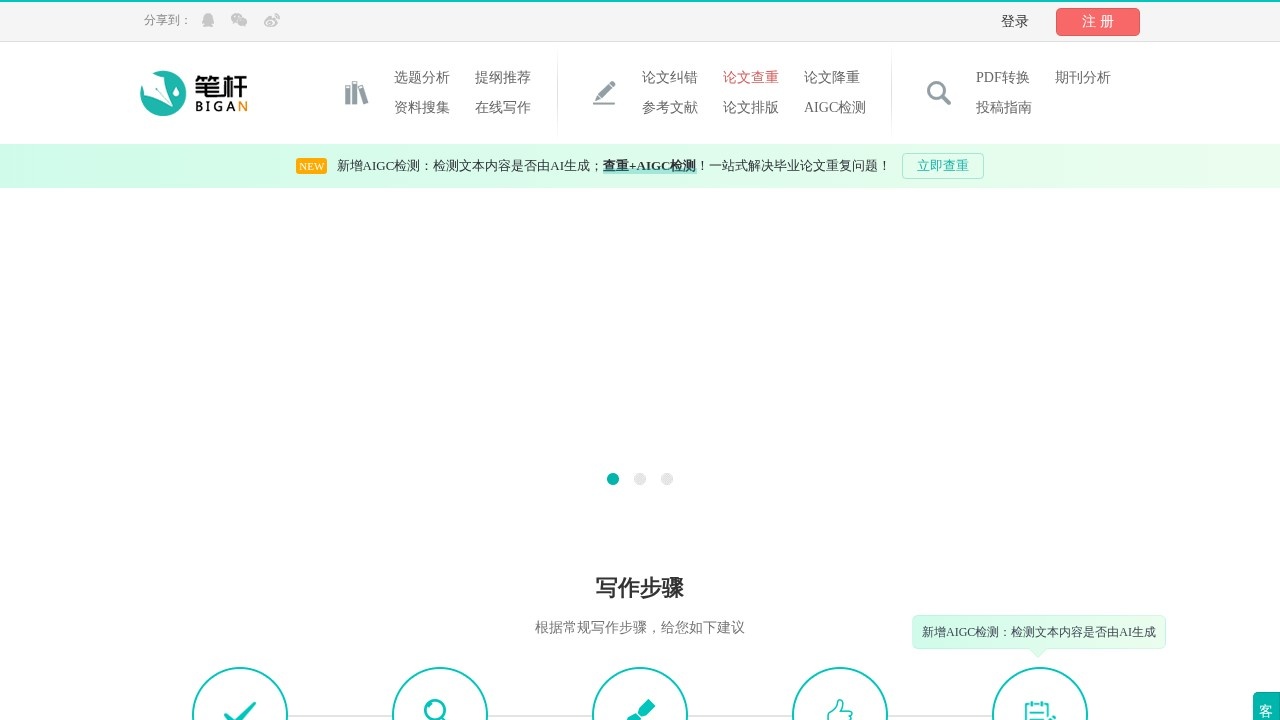Viewport: 1280px width, 720px height.
Task: Share the page via Weibo icon
Action: tap(270, 20)
